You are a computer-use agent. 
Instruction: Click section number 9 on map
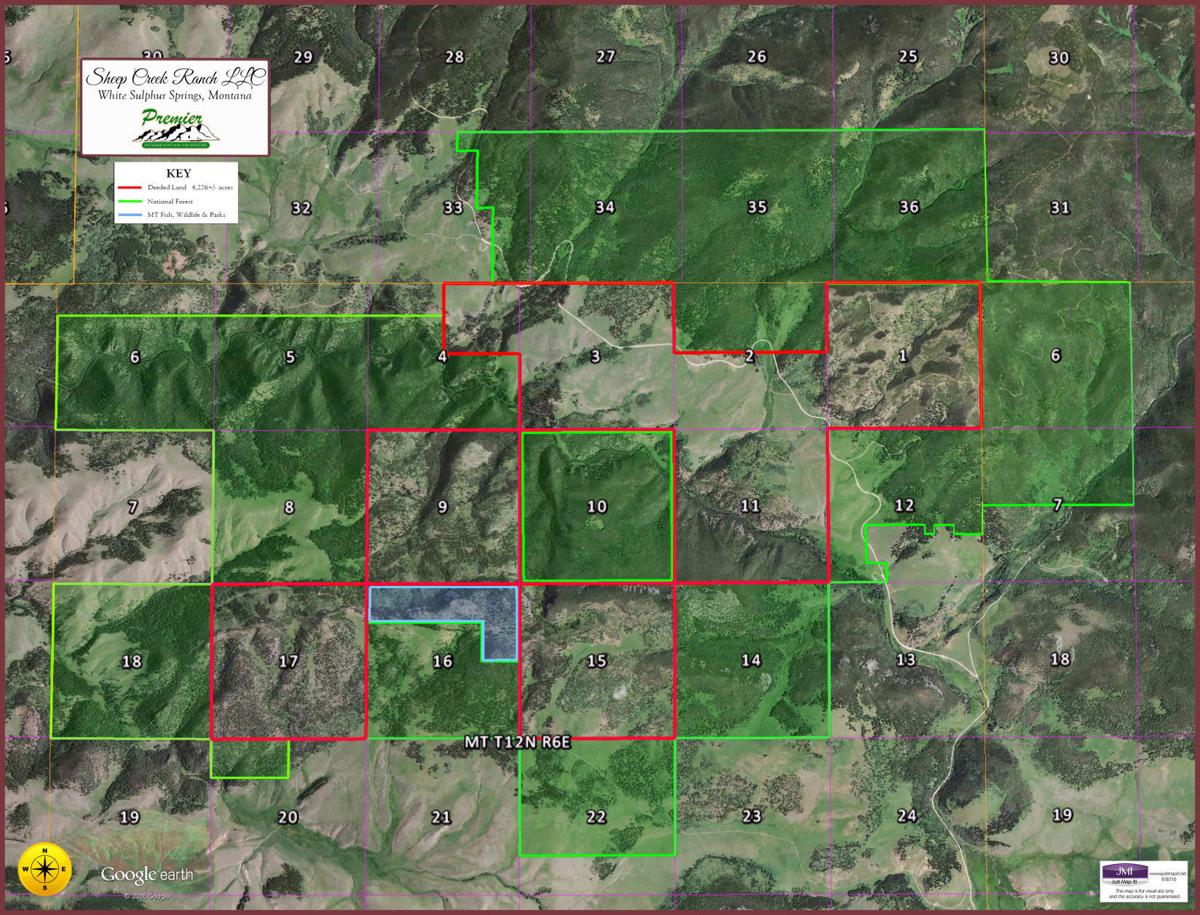(x=442, y=507)
